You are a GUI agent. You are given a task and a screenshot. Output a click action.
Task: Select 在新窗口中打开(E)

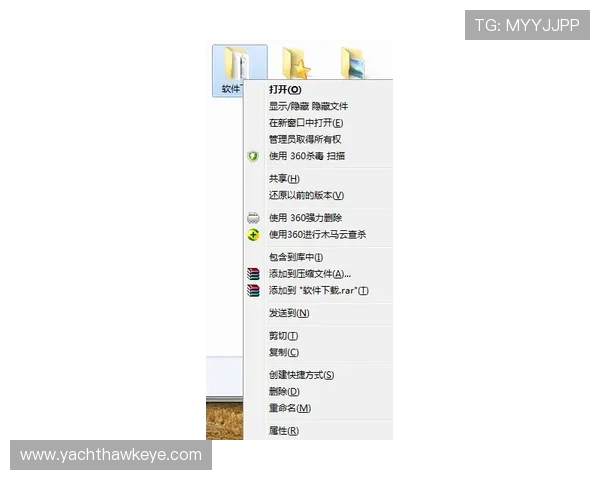pos(306,123)
